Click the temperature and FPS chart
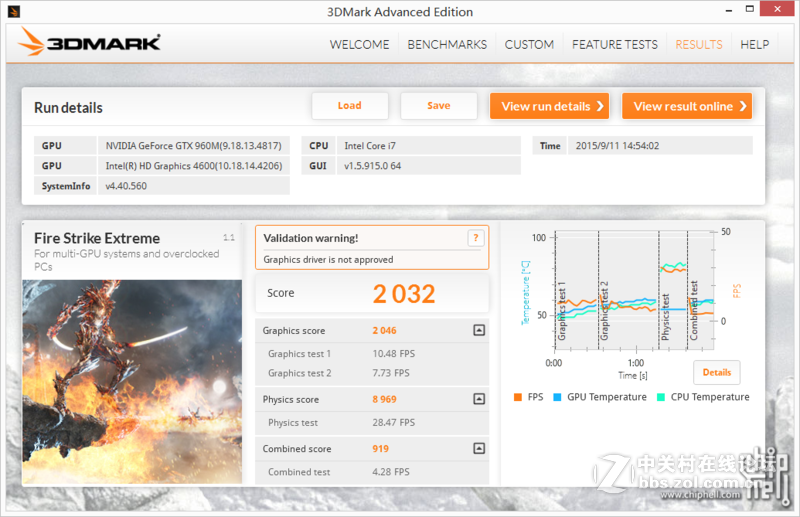Screen dimensions: 800x517 (x=634, y=290)
